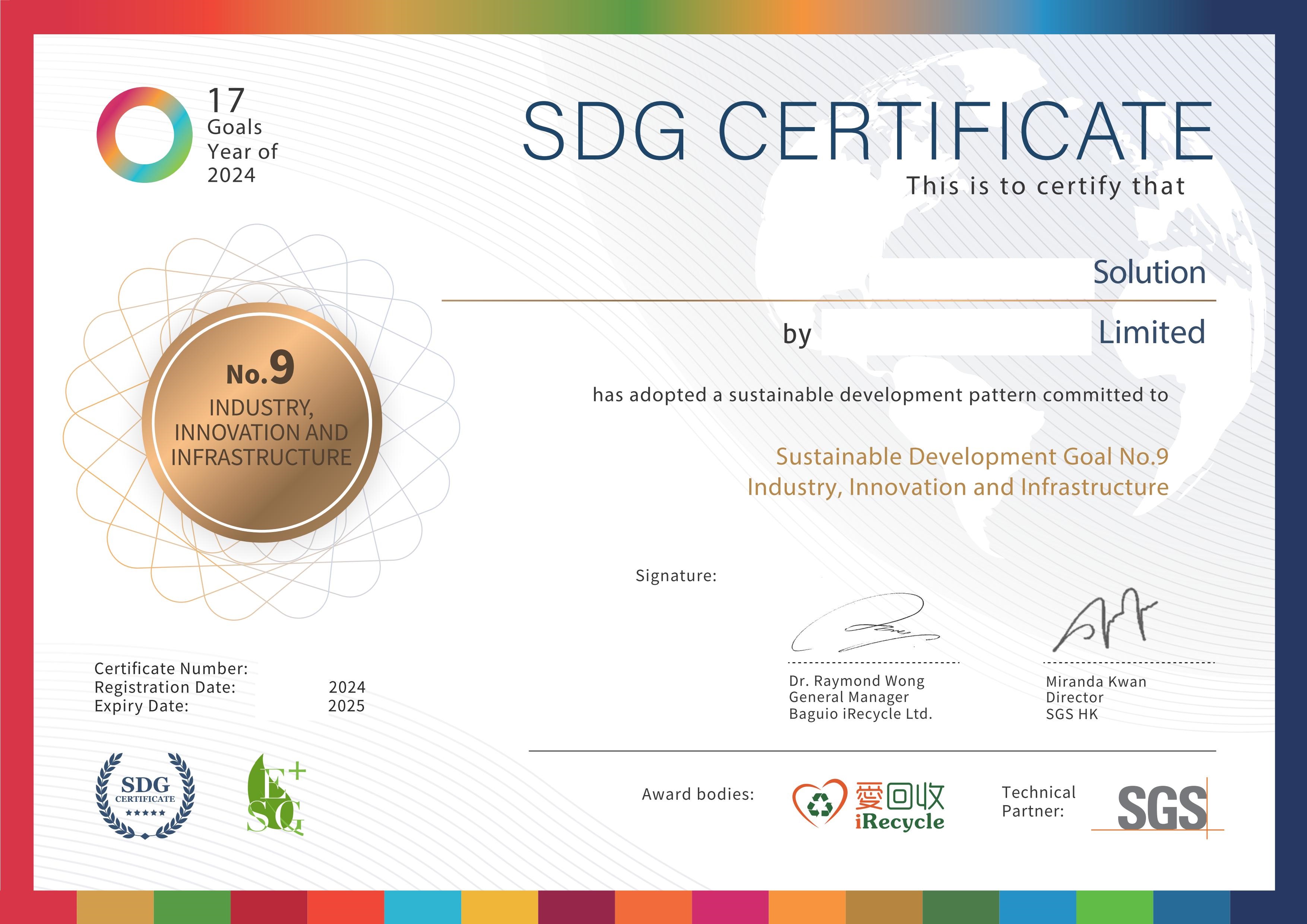Click the Award bodies label

(697, 794)
